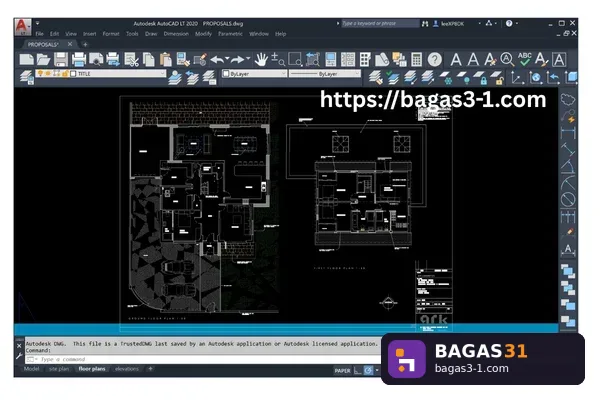Click the Multiline Text A icon
The height and width of the screenshot is (400, 600).
point(456,59)
